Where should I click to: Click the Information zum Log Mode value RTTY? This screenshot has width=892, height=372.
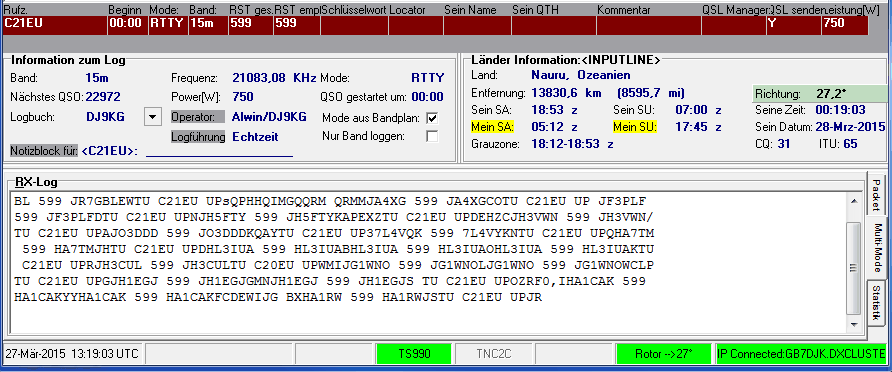click(427, 78)
